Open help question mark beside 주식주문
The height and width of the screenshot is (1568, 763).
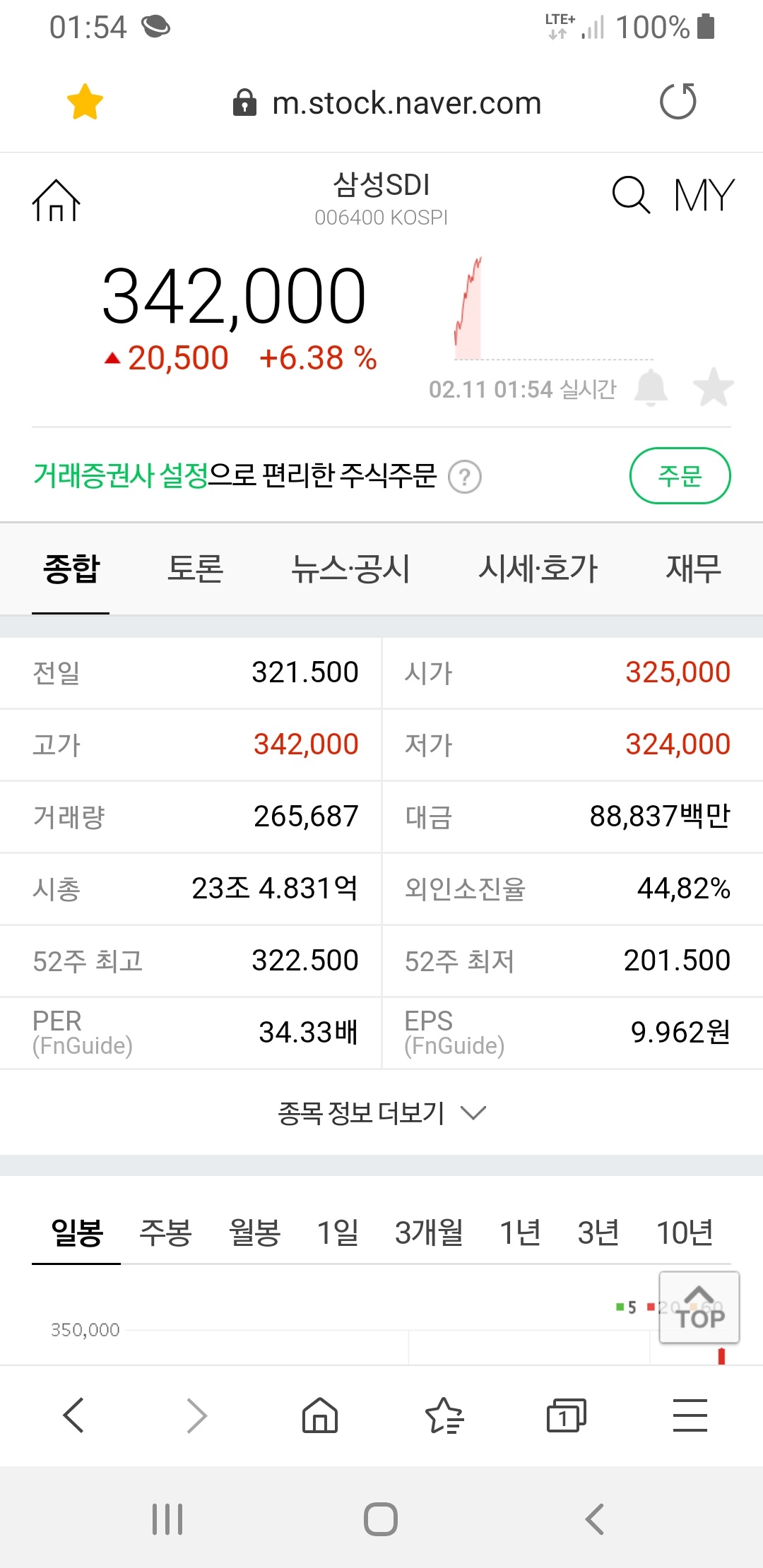coord(465,477)
